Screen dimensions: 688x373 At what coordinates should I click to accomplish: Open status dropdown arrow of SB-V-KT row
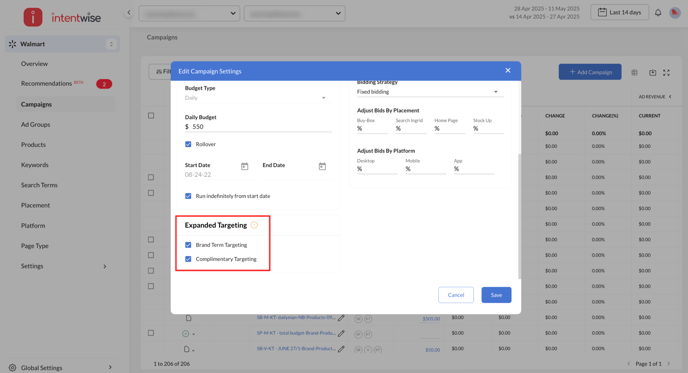(194, 350)
